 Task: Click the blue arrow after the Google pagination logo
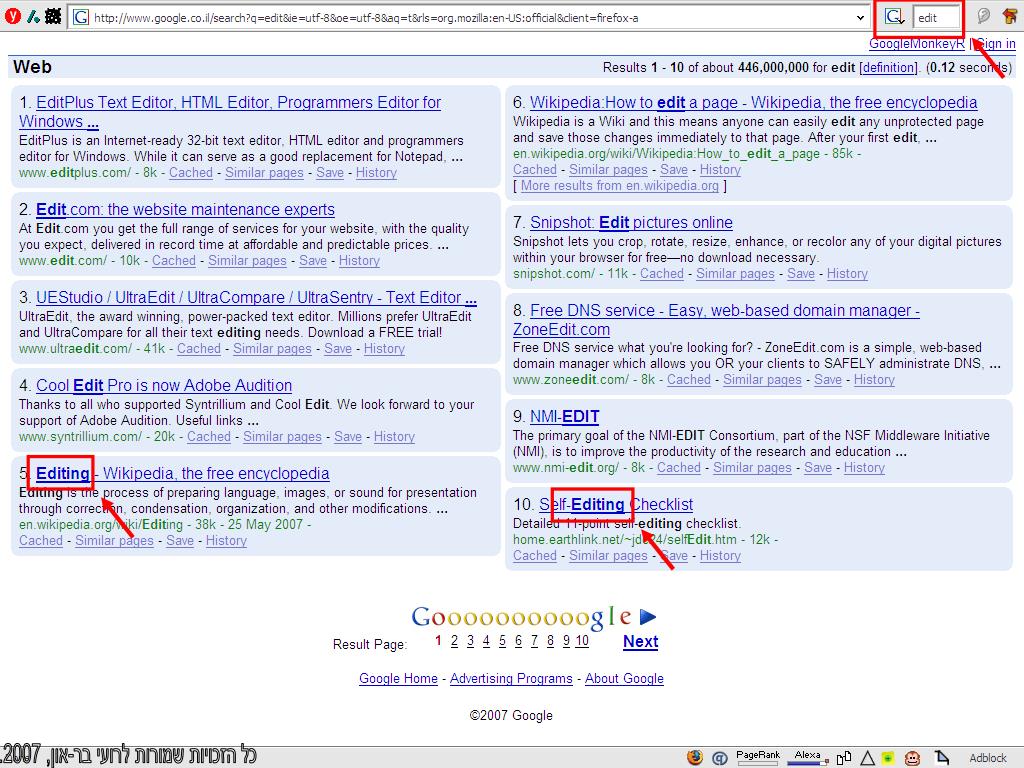[647, 616]
